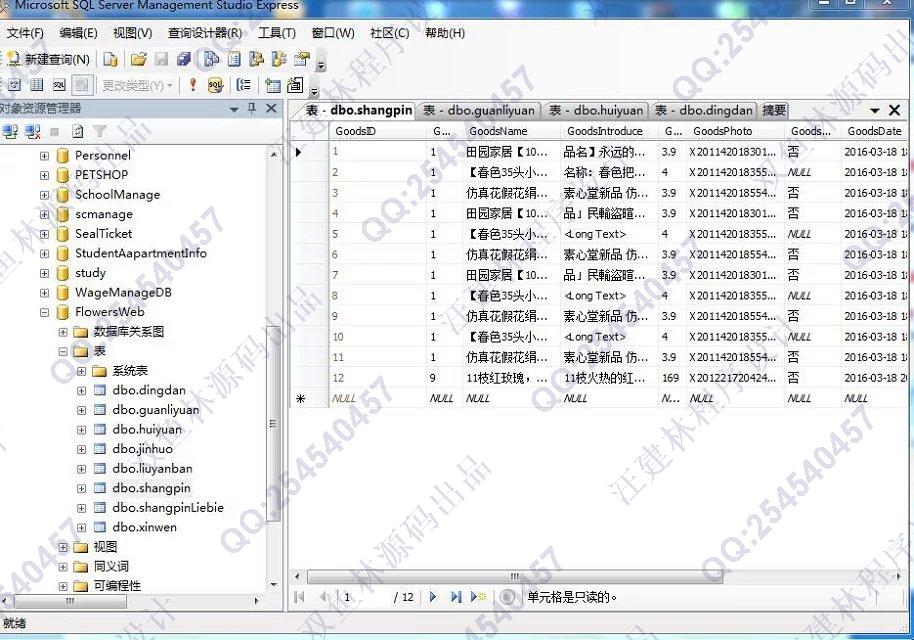The width and height of the screenshot is (914, 640).
Task: Click the filter funnel icon in Object Explorer
Action: pyautogui.click(x=100, y=132)
